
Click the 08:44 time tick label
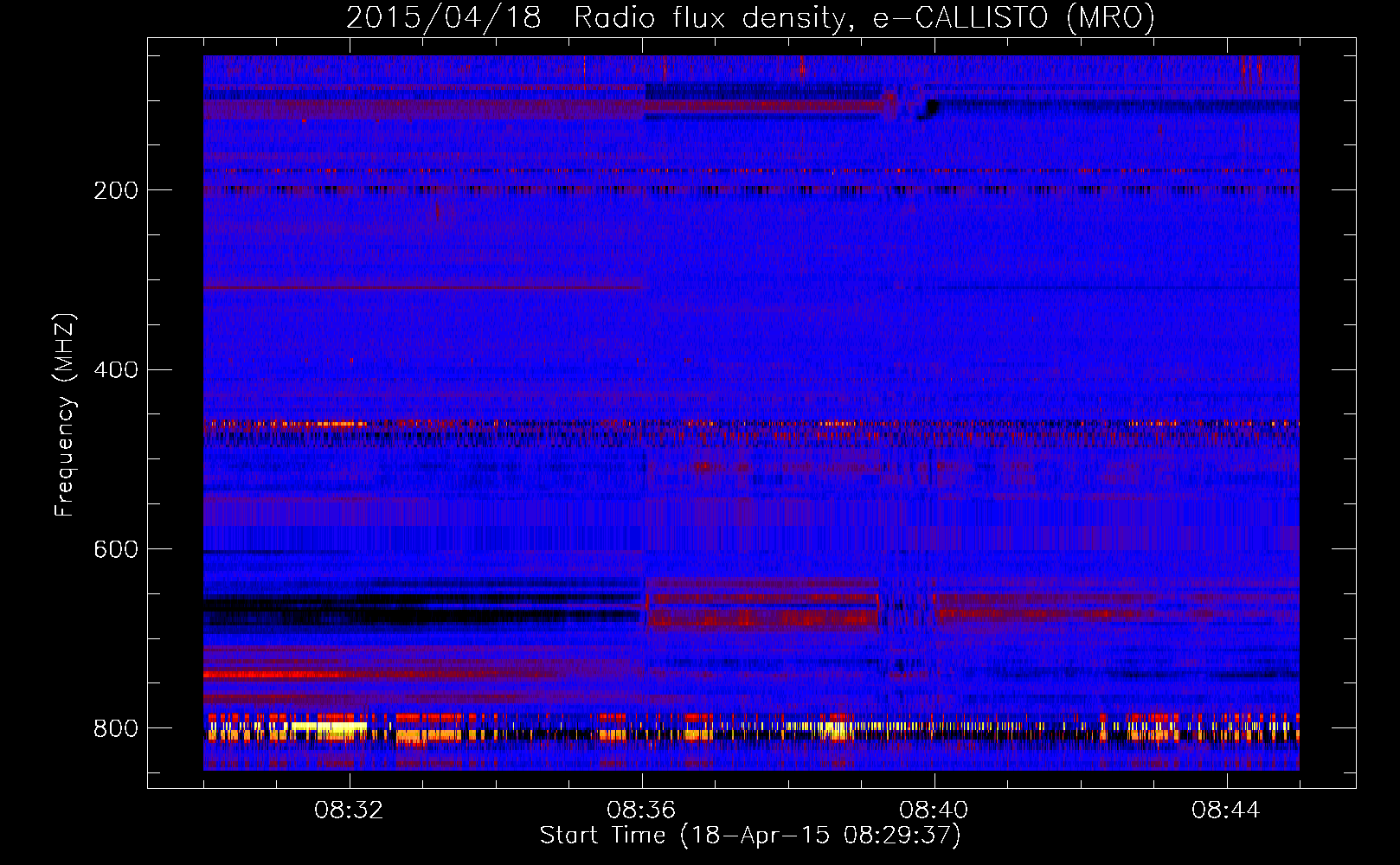[x=1226, y=811]
